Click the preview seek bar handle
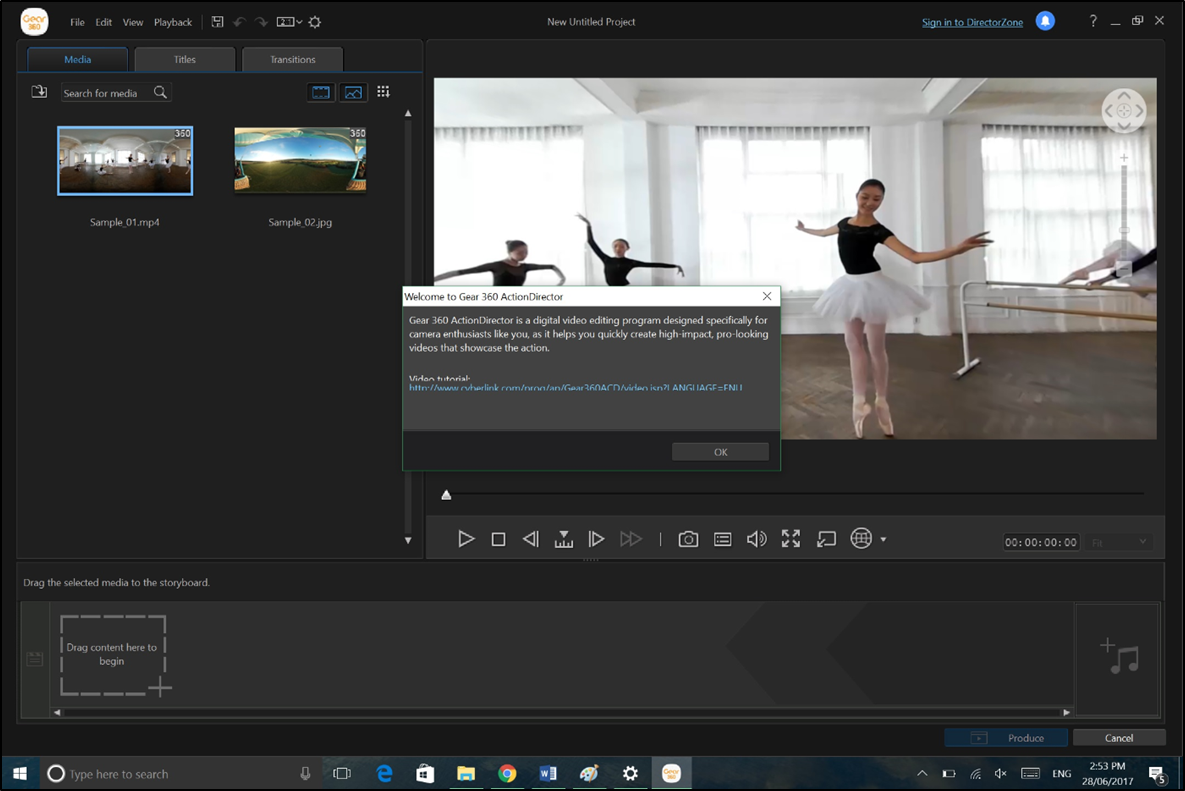The width and height of the screenshot is (1185, 791). click(446, 495)
